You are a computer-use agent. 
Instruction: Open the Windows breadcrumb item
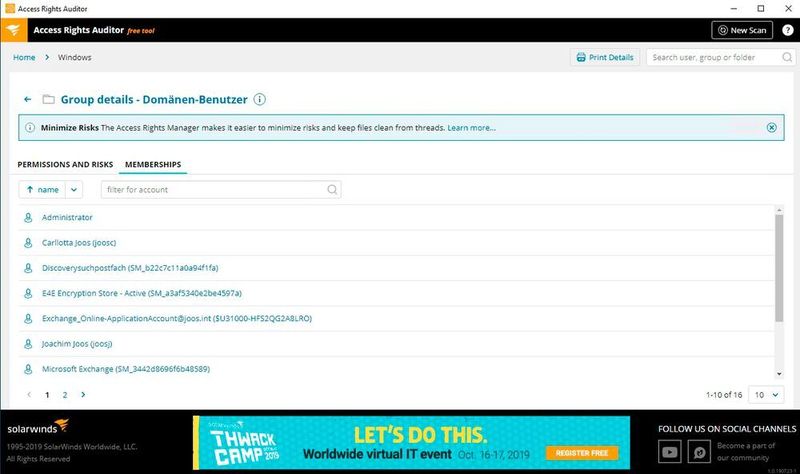point(74,57)
